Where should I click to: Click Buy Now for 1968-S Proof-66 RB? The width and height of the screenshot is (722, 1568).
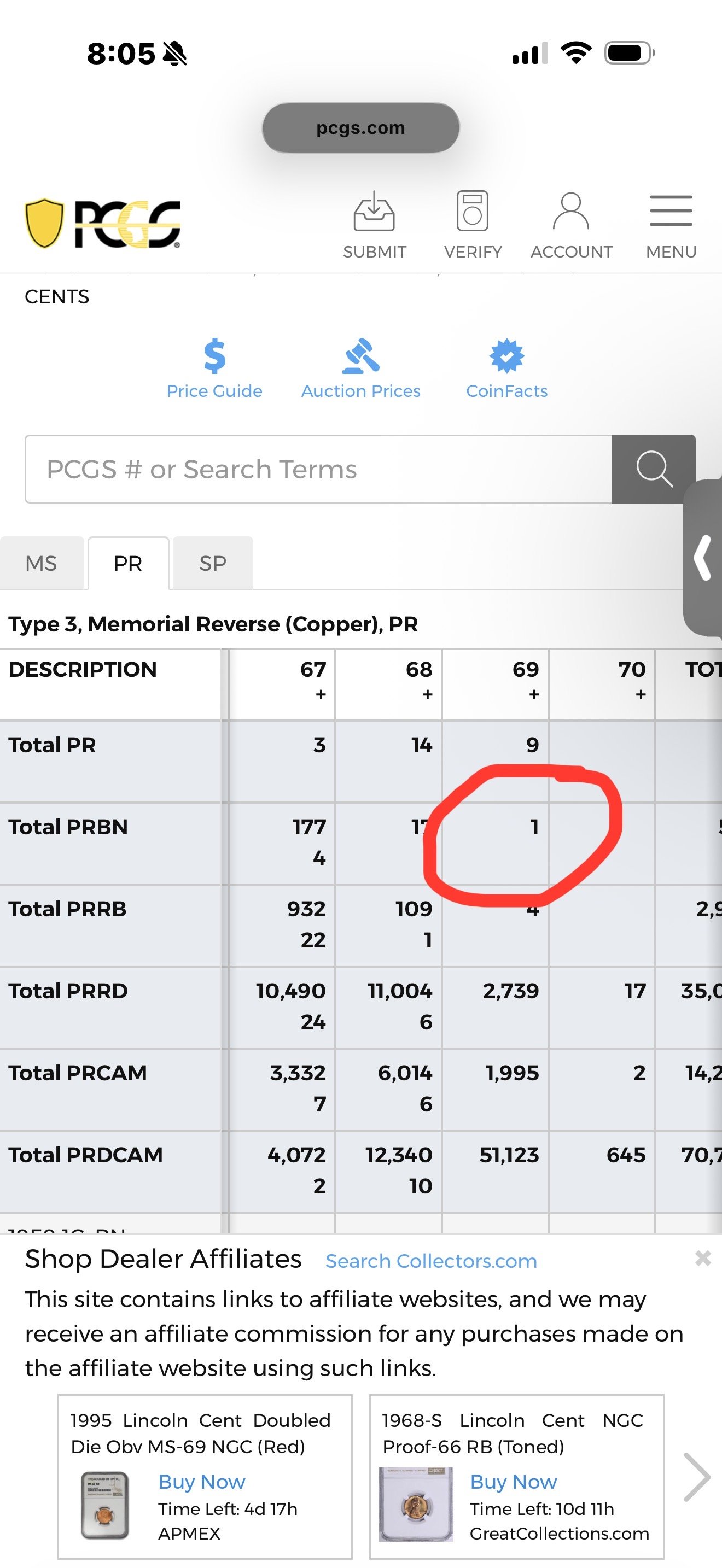513,1482
